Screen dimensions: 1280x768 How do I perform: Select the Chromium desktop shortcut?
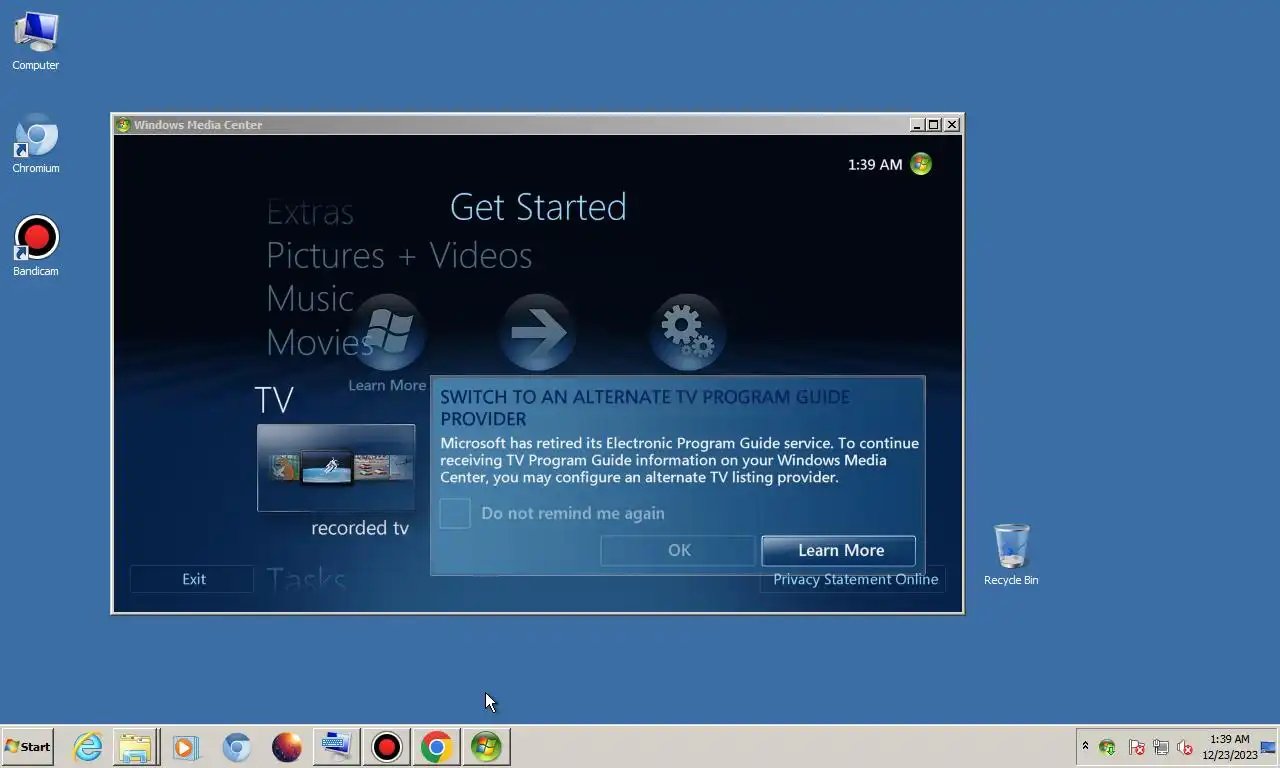click(x=36, y=145)
